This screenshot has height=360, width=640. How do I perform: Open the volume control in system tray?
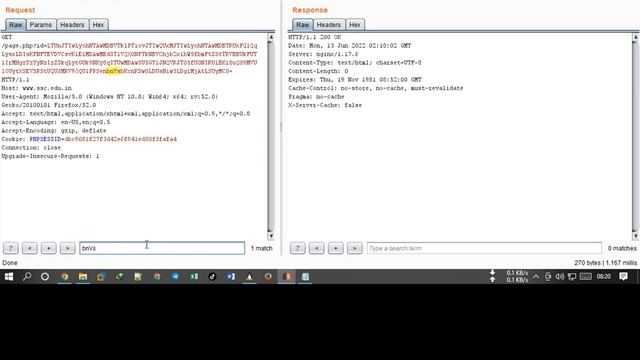[560, 277]
